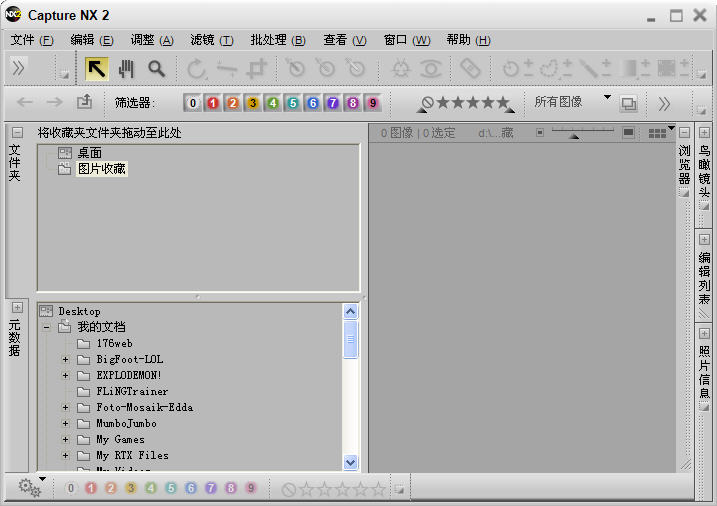Click the Rotate tool icon
Screen dimensions: 717x506
(x=197, y=68)
